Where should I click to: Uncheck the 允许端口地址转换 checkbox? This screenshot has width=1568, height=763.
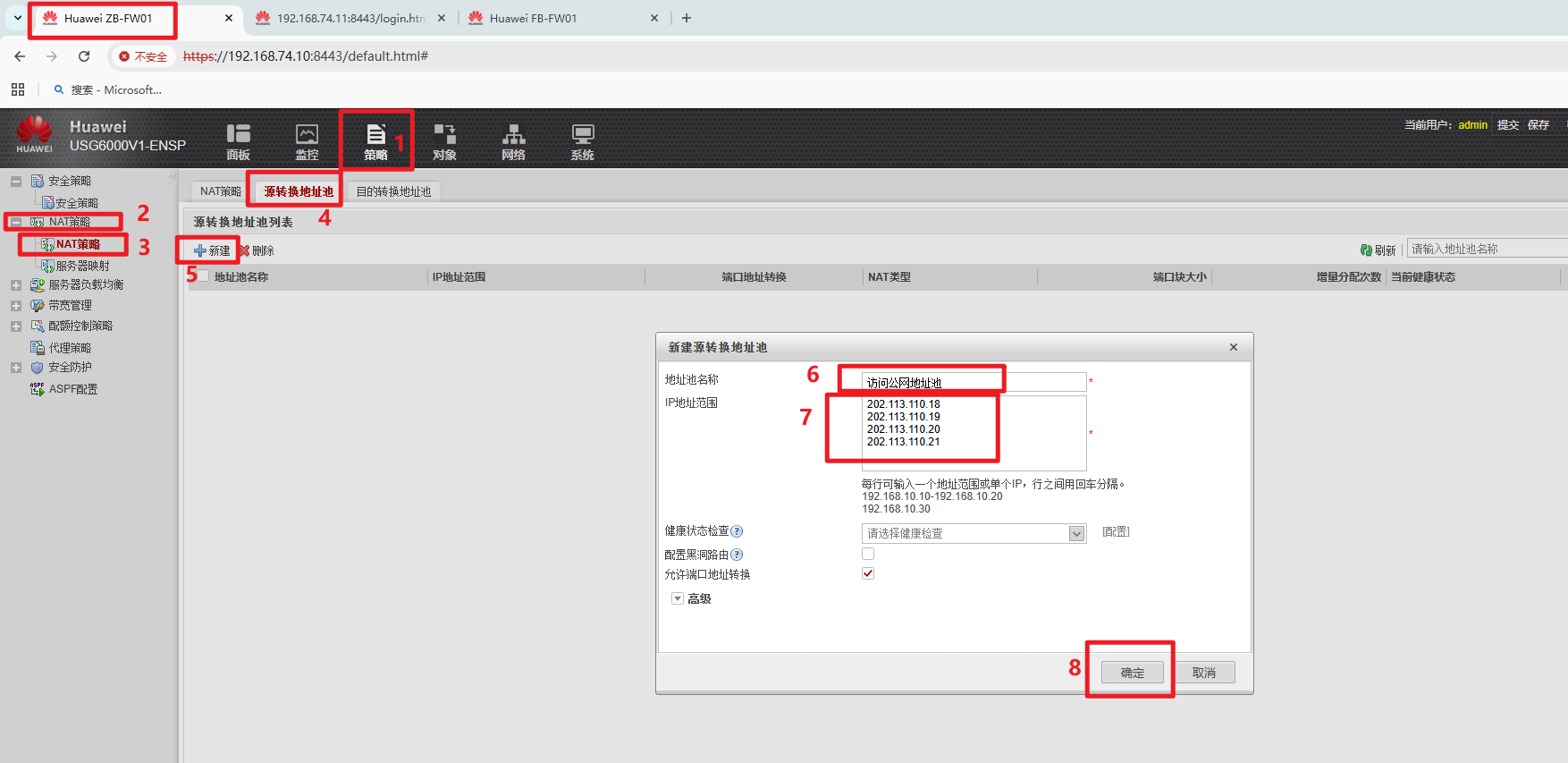click(868, 573)
